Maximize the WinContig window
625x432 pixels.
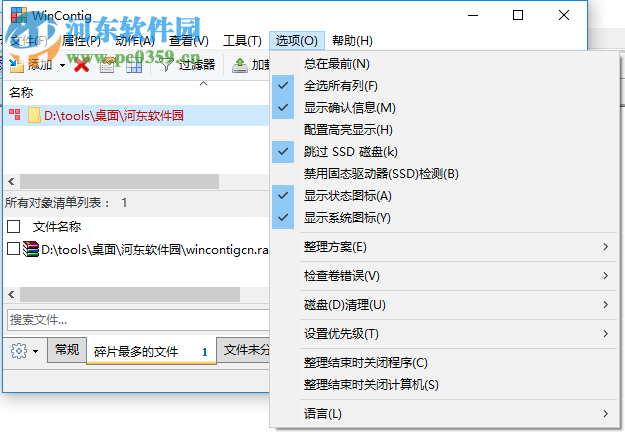(x=518, y=15)
